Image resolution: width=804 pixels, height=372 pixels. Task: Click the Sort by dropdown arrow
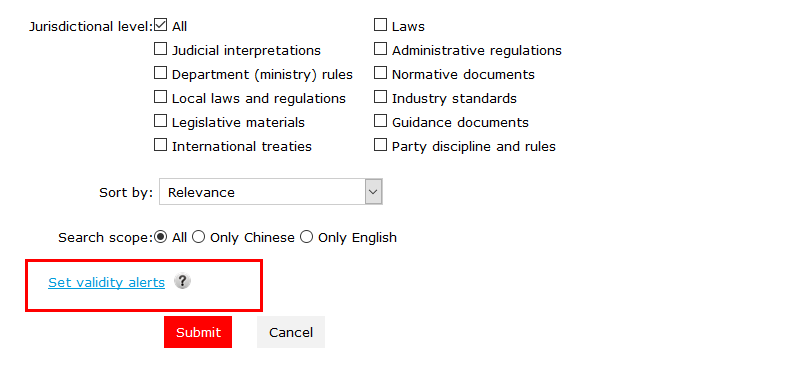(373, 192)
